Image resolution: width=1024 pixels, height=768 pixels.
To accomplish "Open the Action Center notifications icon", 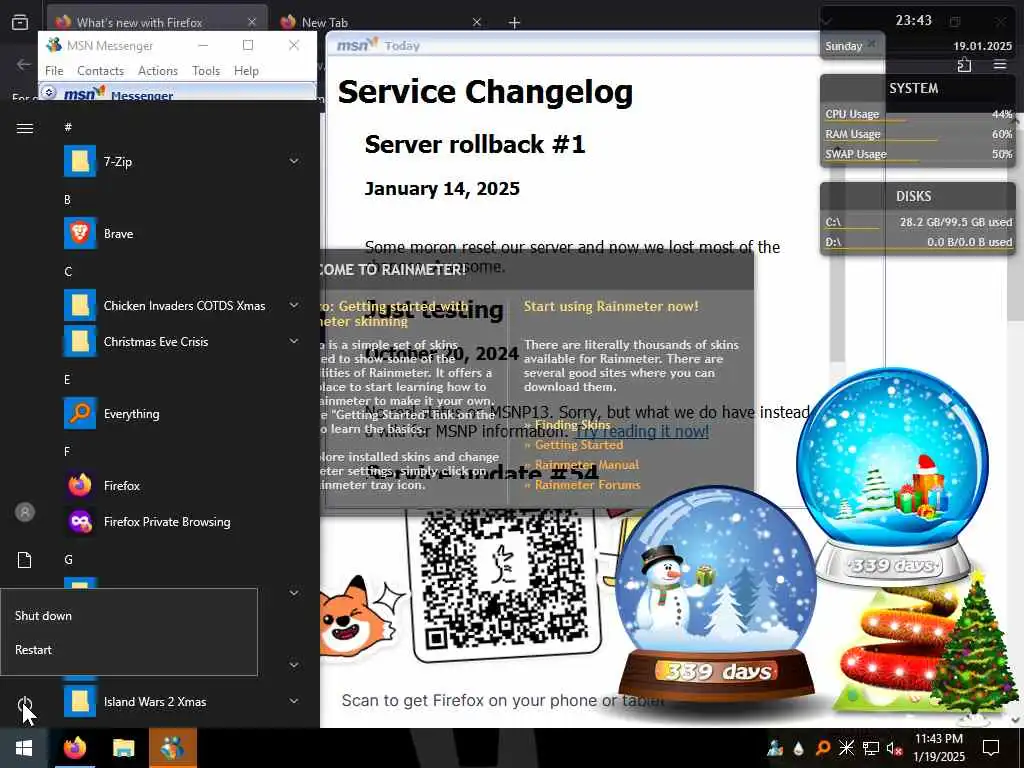I will coord(991,748).
